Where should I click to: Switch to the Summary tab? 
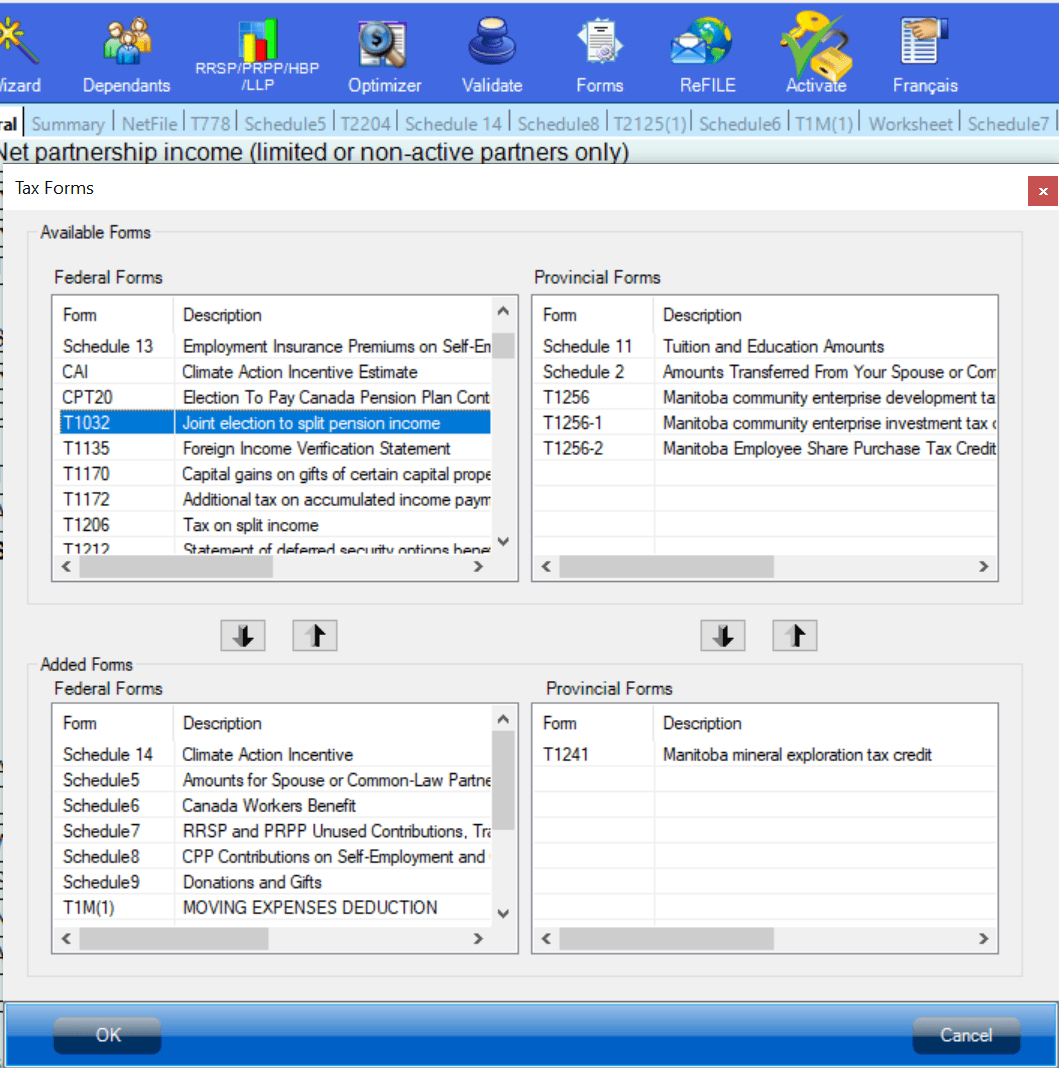point(68,123)
